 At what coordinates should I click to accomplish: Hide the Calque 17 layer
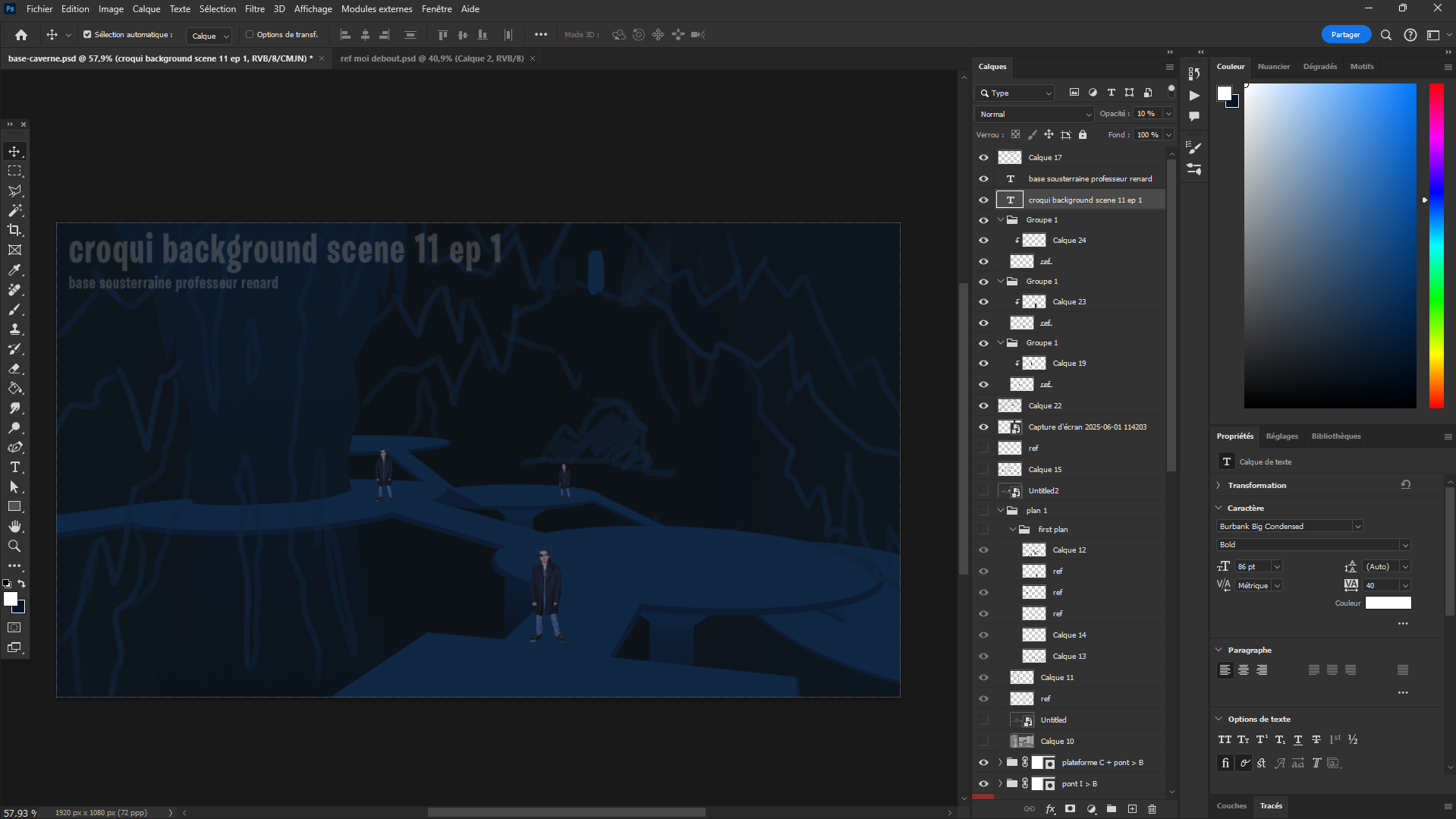(x=983, y=158)
